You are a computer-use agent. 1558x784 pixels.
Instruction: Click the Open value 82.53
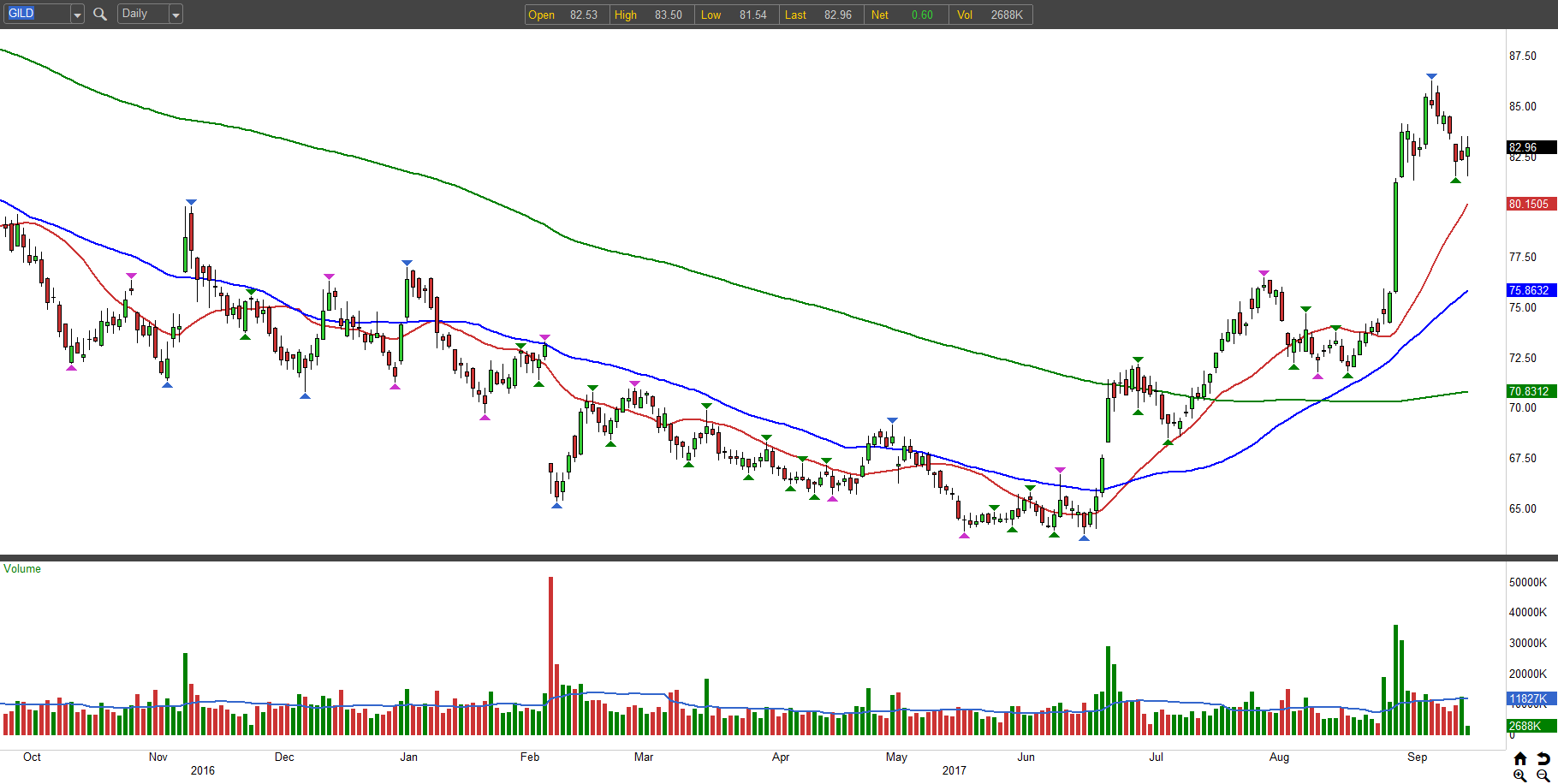click(x=584, y=15)
